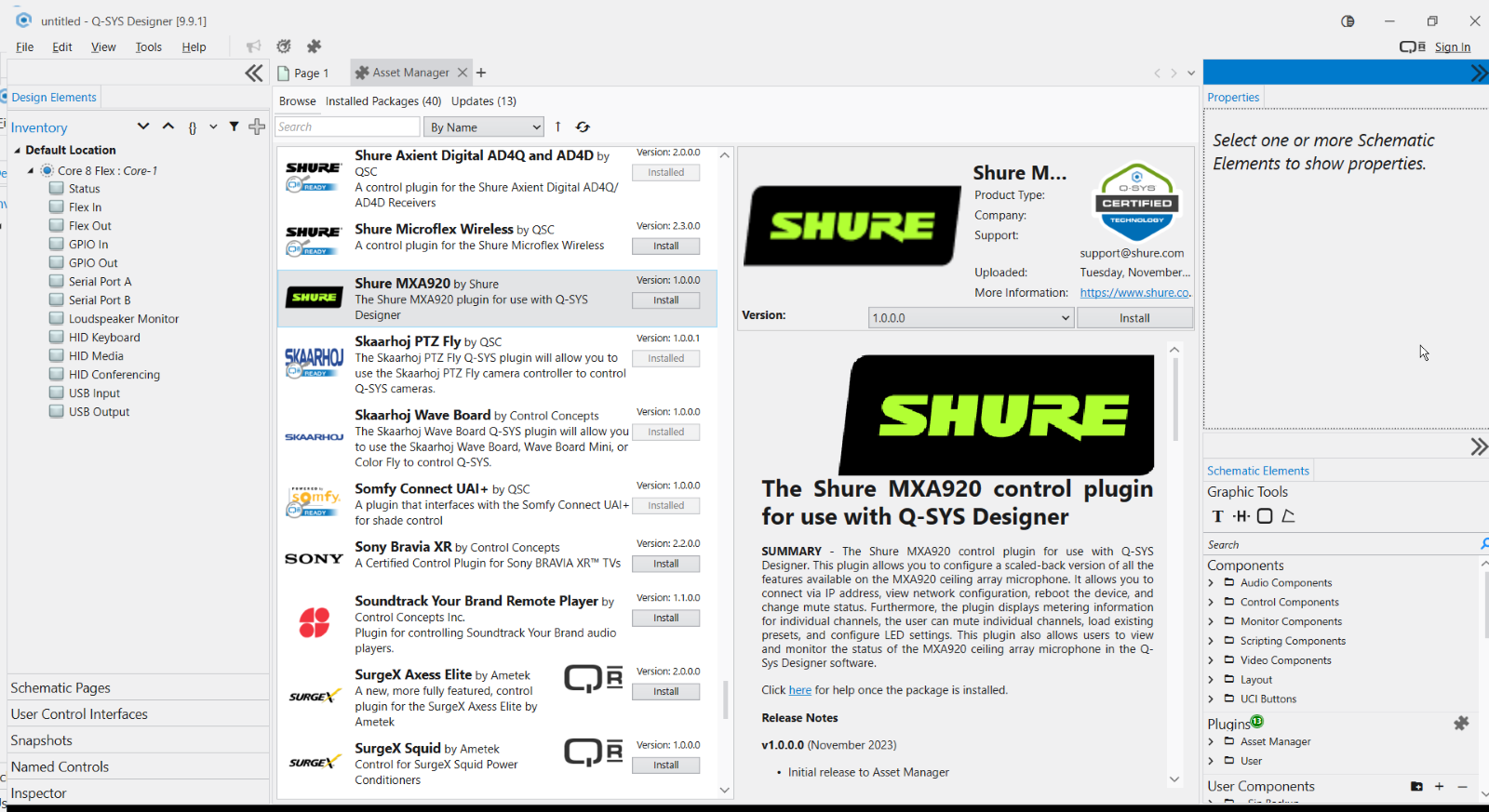Image resolution: width=1489 pixels, height=812 pixels.
Task: Click the package list search field
Action: click(x=347, y=127)
